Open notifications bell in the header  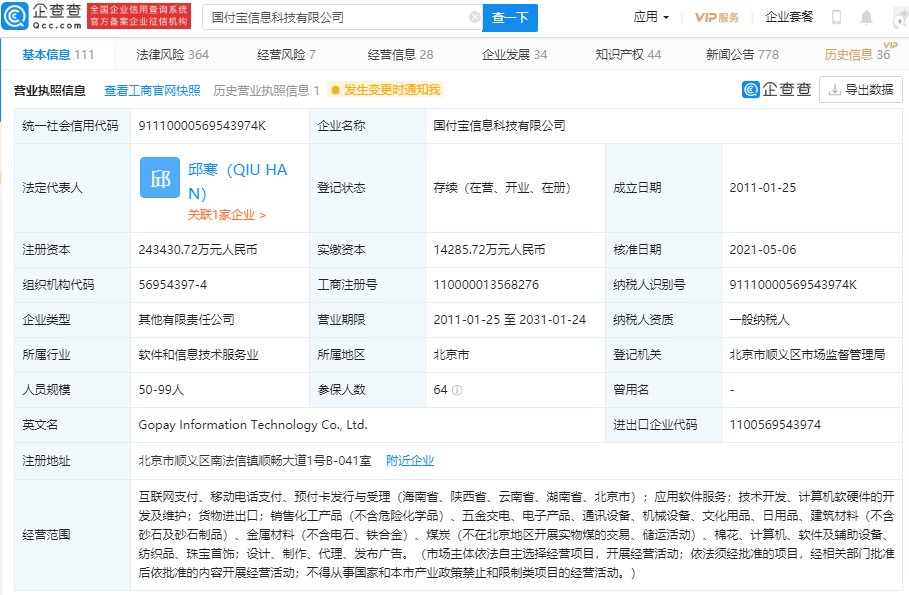coord(867,17)
